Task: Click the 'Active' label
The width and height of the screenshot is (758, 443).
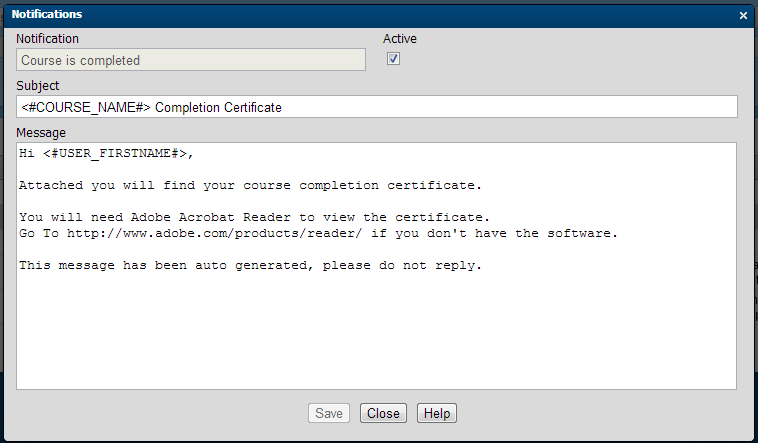Action: 400,39
